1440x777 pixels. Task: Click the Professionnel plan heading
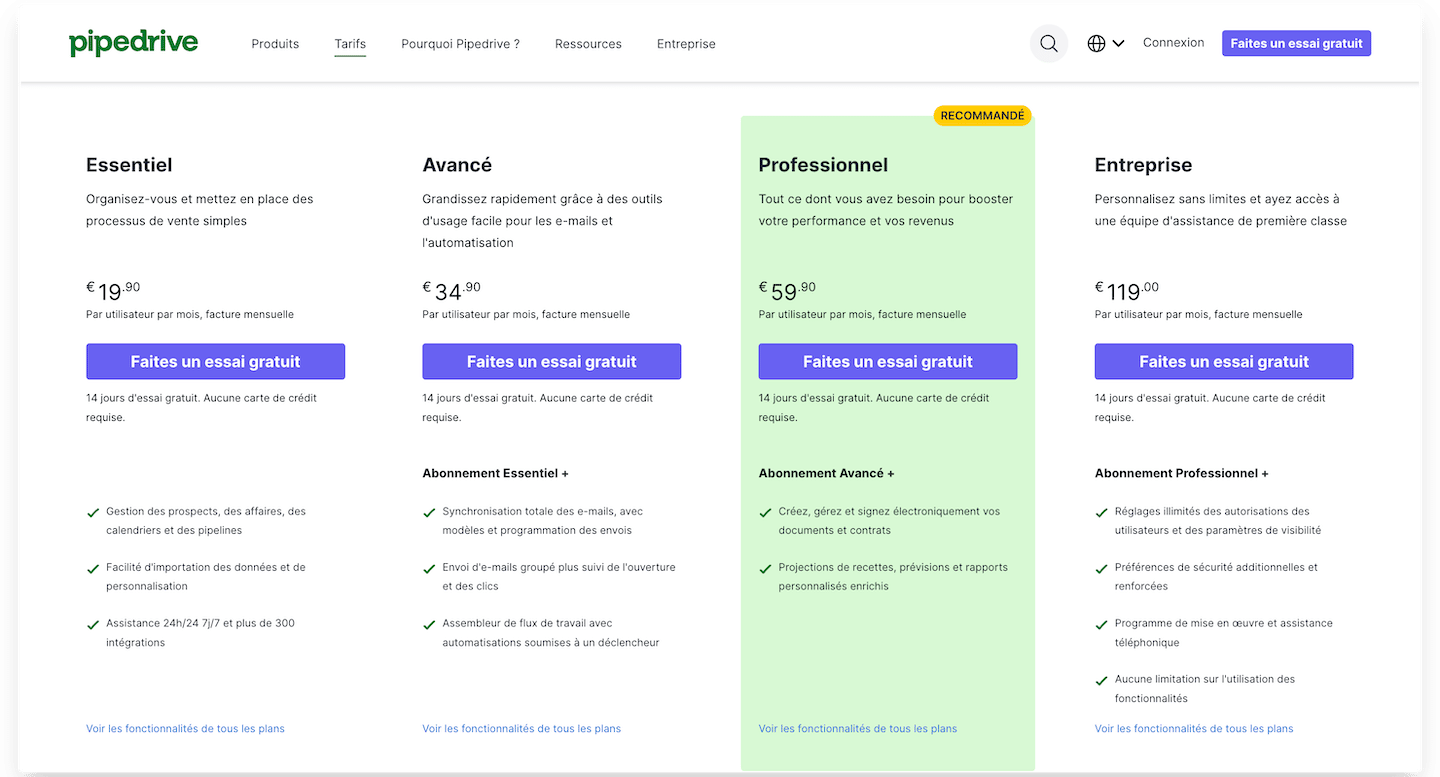[x=823, y=165]
